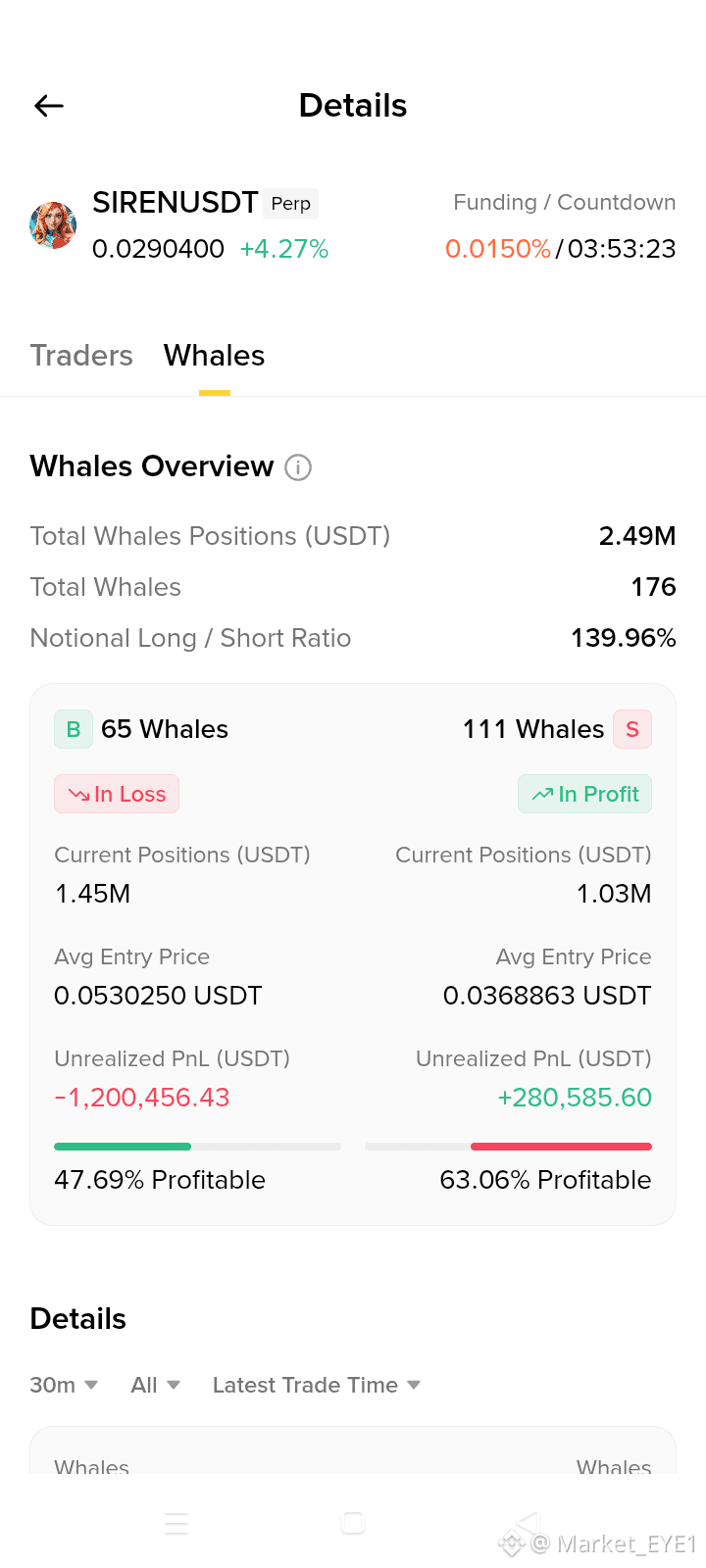Expand the 30m timeframe dropdown

[64, 1385]
